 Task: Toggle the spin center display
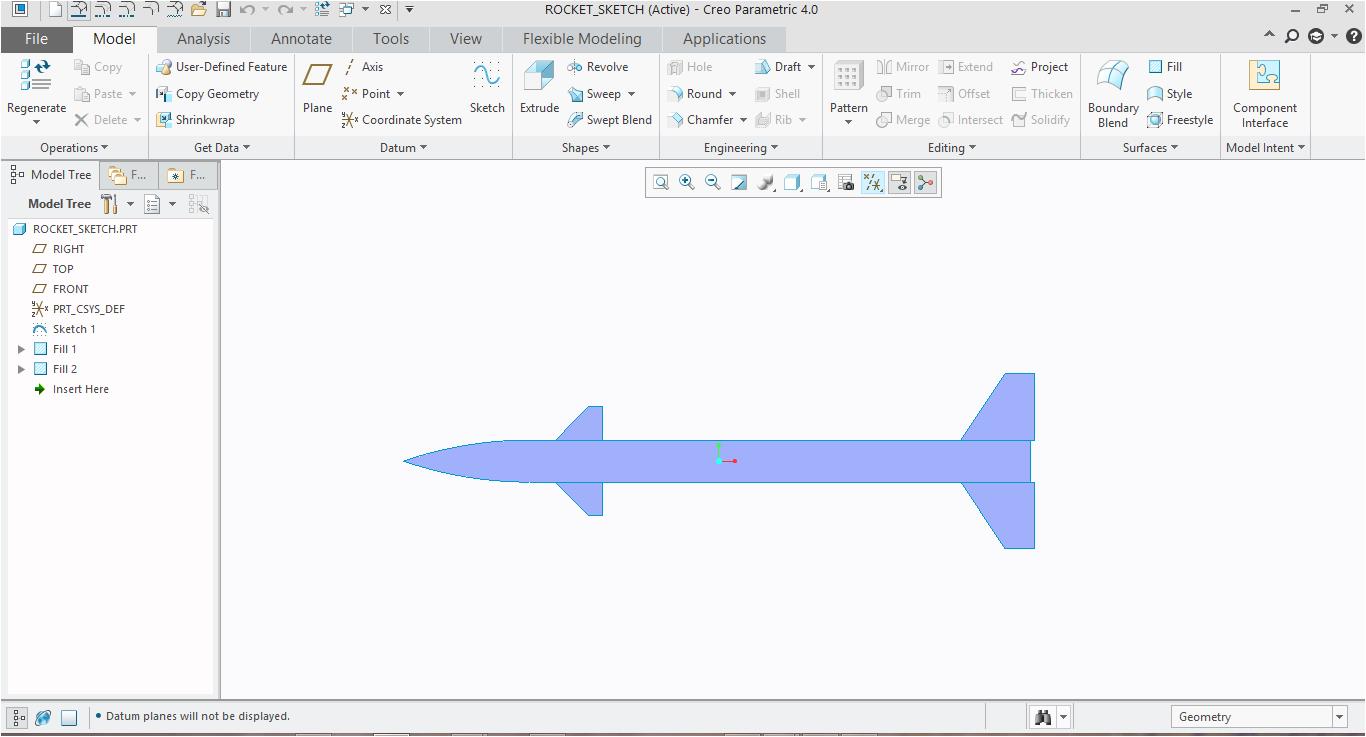point(925,182)
